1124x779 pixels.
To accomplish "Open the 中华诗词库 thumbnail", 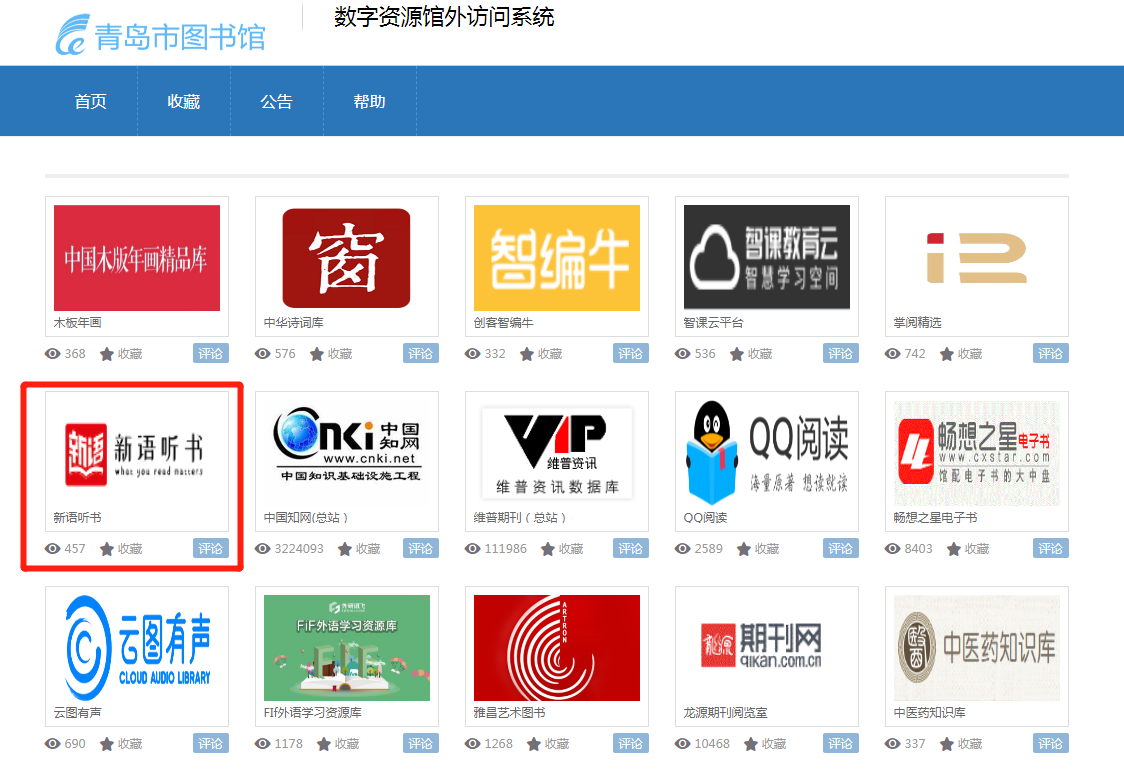I will 346,258.
